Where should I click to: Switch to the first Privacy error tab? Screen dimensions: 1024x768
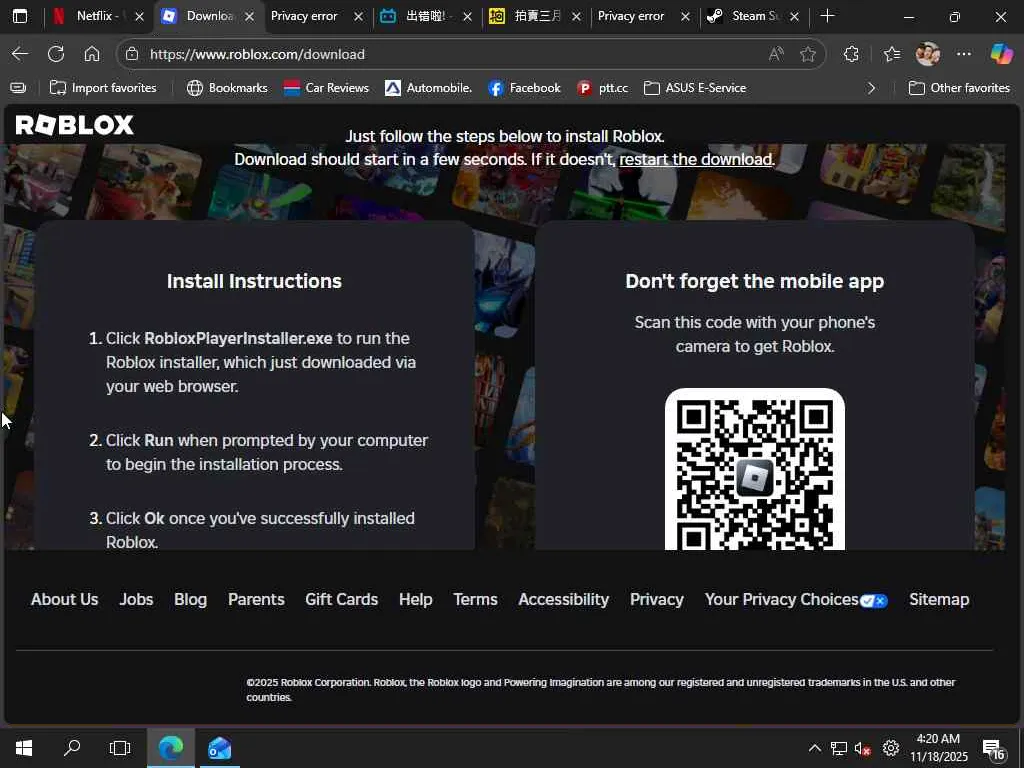[x=304, y=16]
